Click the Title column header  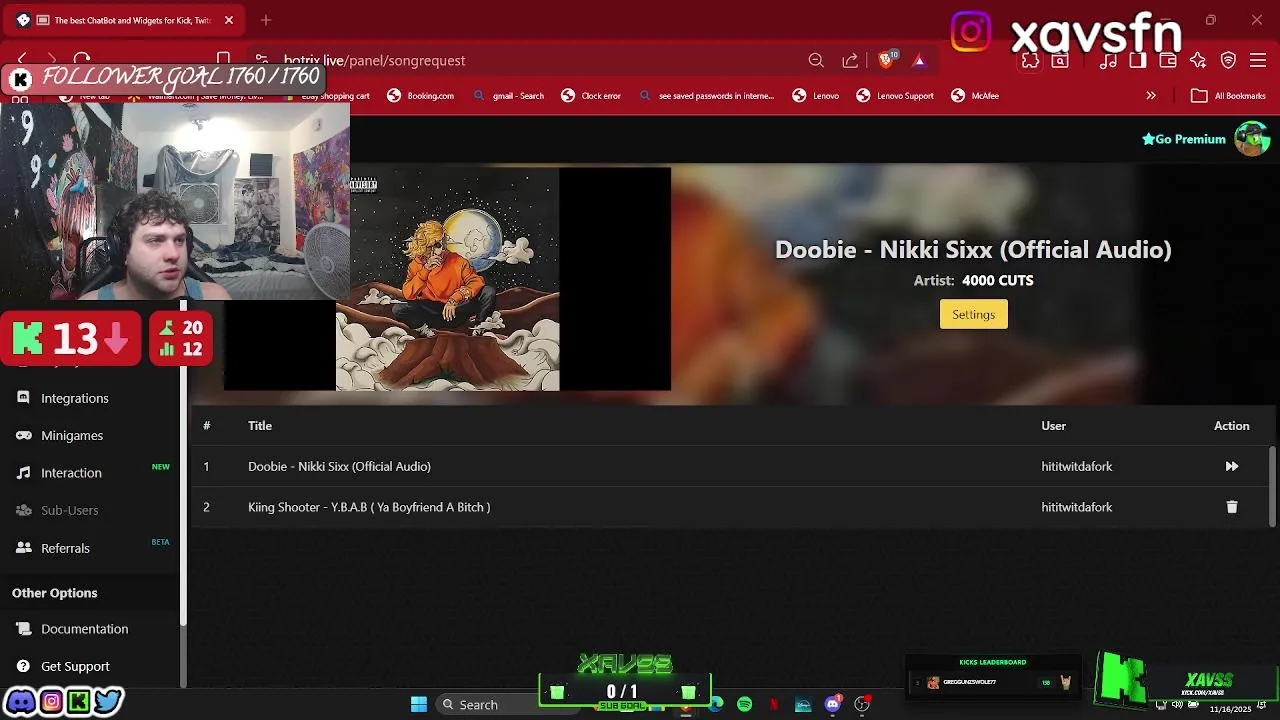click(x=260, y=426)
